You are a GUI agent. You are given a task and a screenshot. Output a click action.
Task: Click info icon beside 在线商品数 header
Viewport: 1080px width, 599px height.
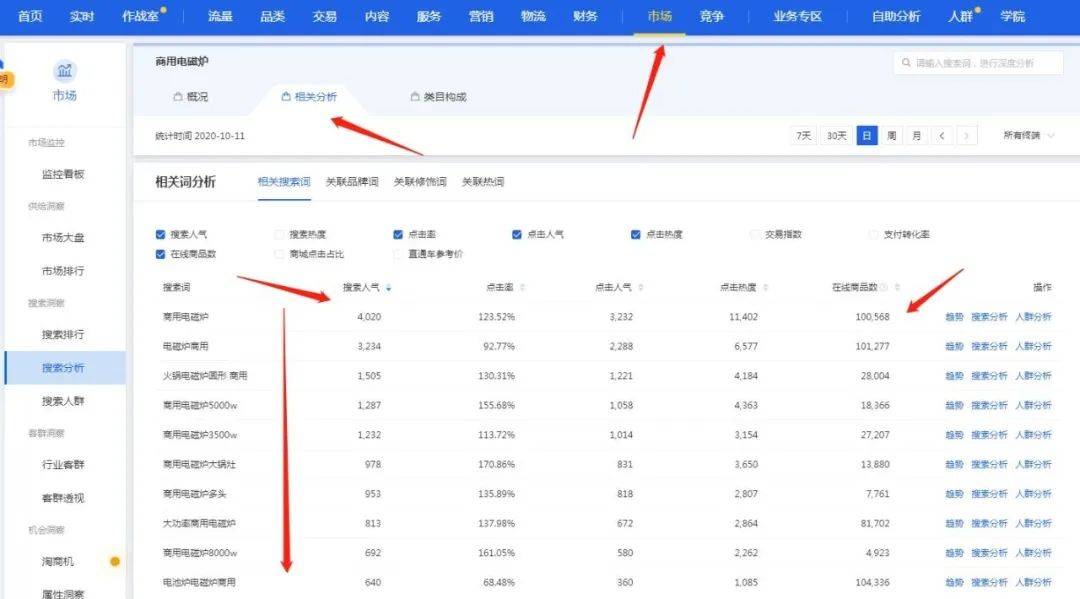point(883,288)
